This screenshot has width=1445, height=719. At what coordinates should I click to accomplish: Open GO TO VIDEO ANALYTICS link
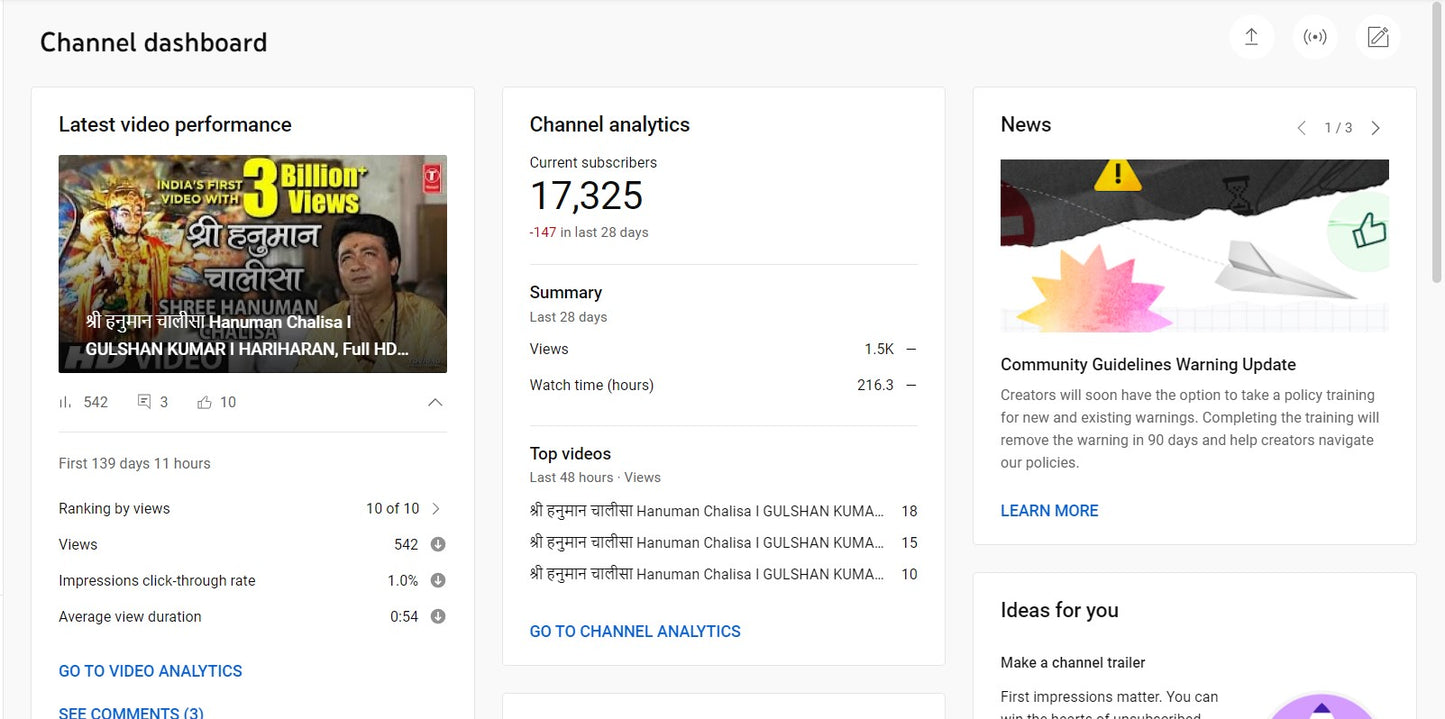(x=150, y=671)
